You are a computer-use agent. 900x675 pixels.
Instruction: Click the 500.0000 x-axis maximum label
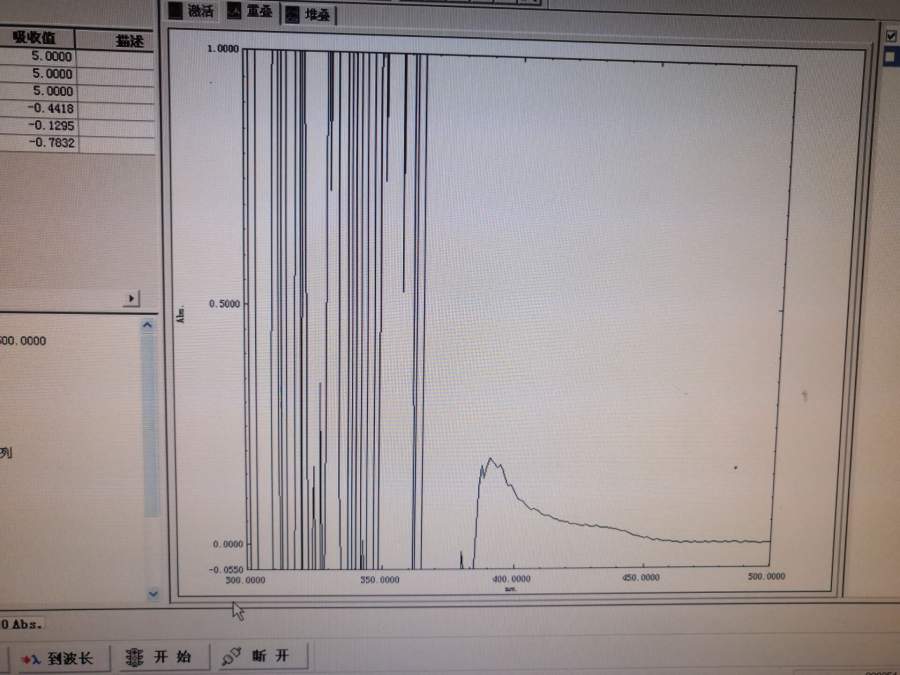tap(766, 577)
